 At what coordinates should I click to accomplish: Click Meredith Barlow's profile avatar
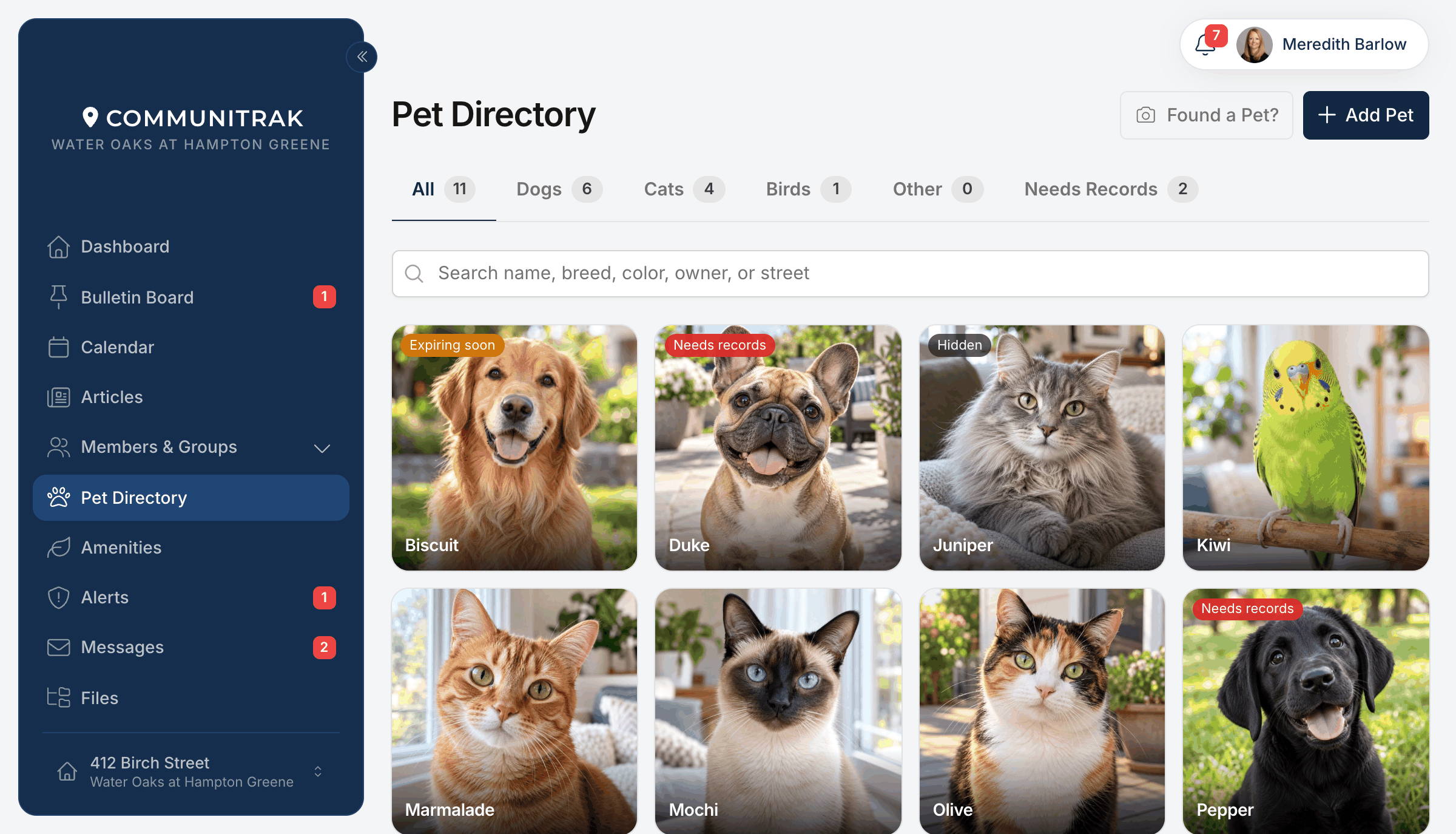pos(1254,44)
